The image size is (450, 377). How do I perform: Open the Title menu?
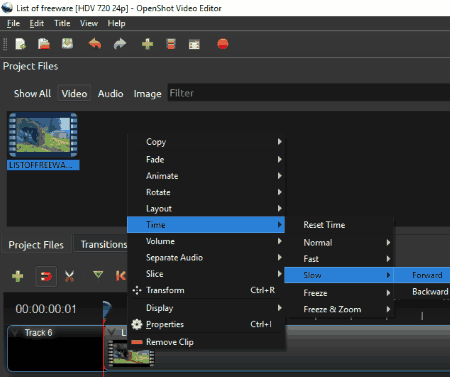(x=62, y=23)
